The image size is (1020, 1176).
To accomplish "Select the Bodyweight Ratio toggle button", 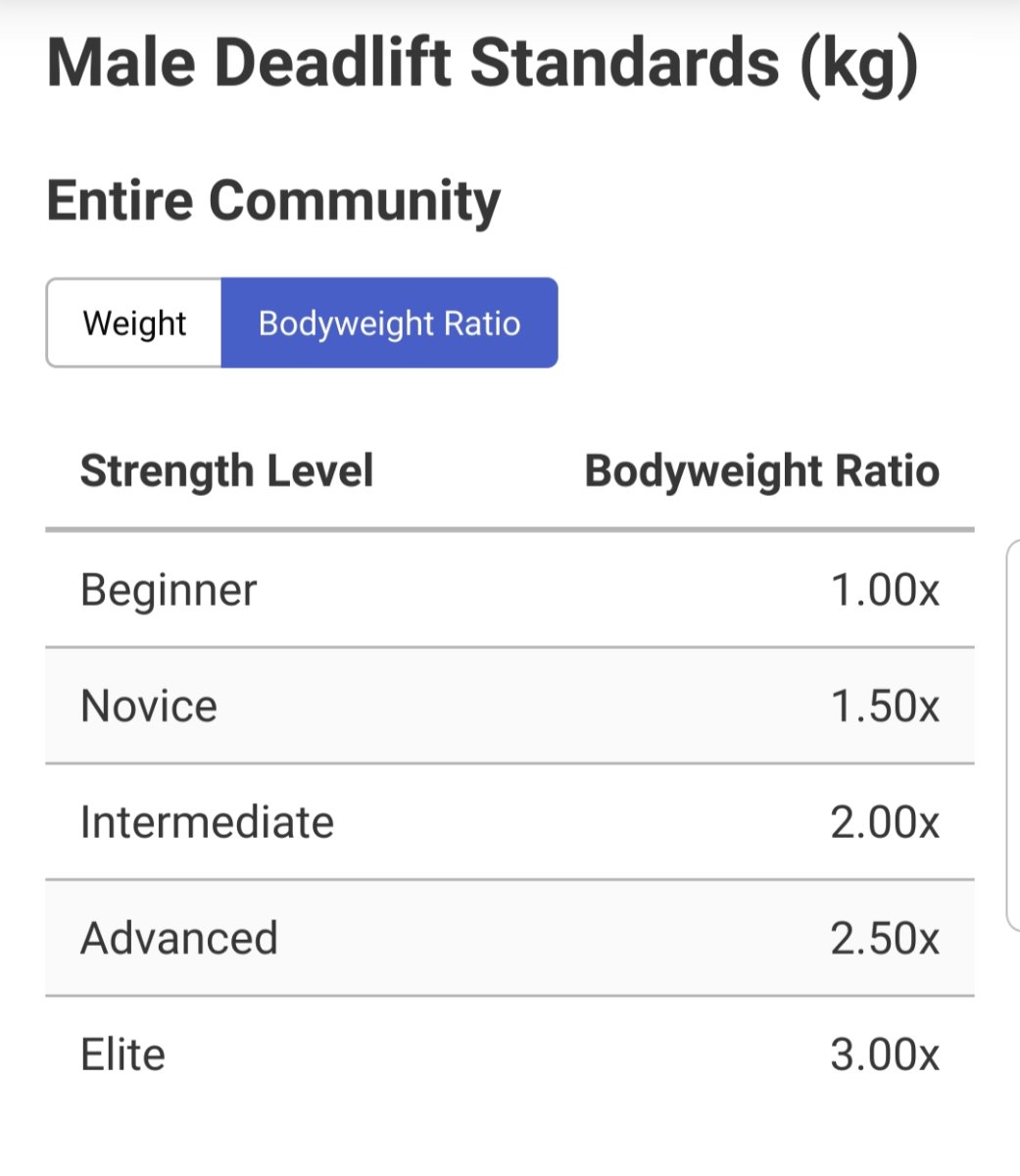I will tap(389, 323).
